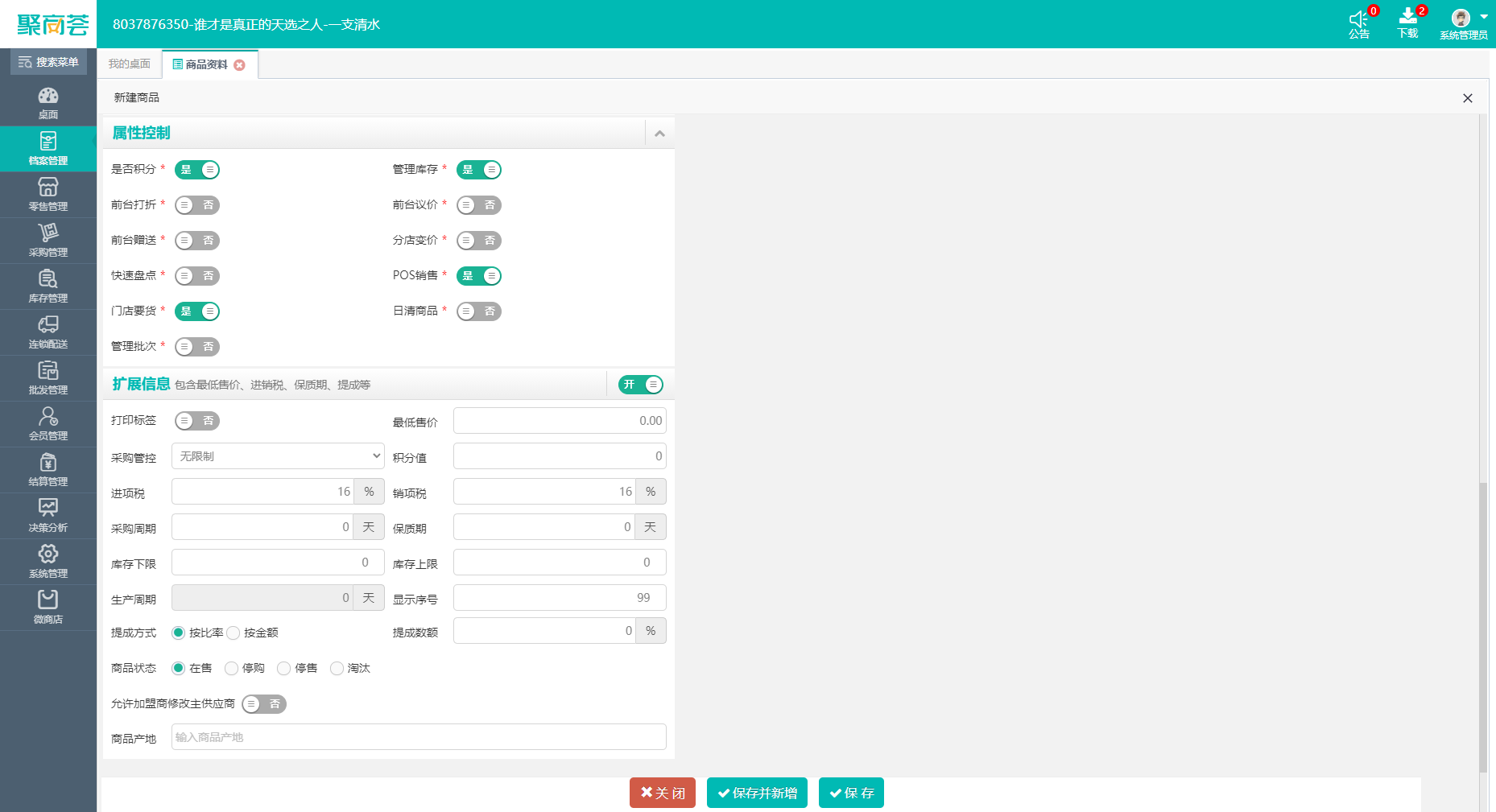Screen dimensions: 1496x812
Task: Click 保质期 input field
Action: 544,527
